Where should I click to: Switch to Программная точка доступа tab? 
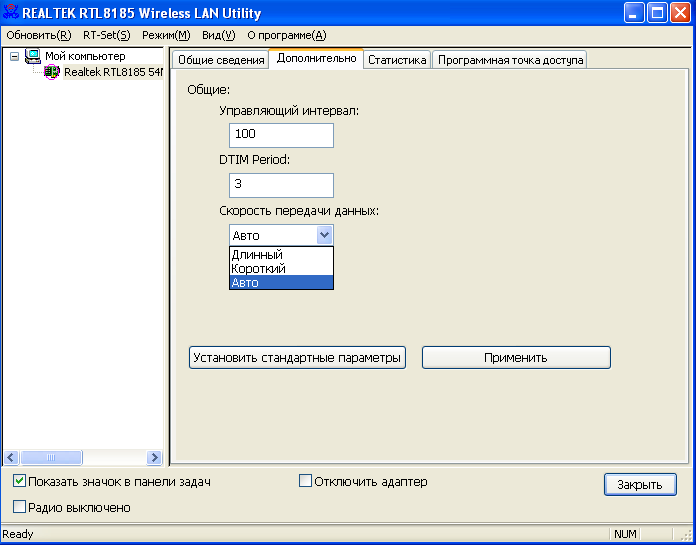point(510,60)
